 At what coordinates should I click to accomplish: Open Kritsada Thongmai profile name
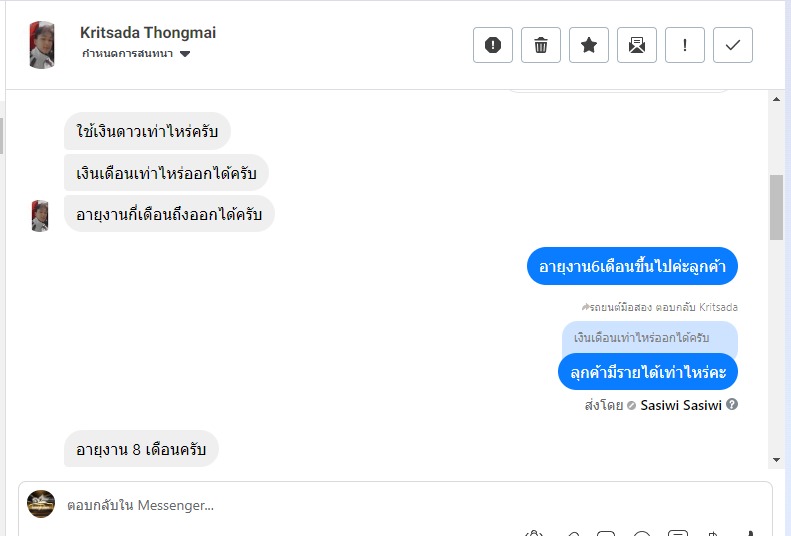(148, 33)
